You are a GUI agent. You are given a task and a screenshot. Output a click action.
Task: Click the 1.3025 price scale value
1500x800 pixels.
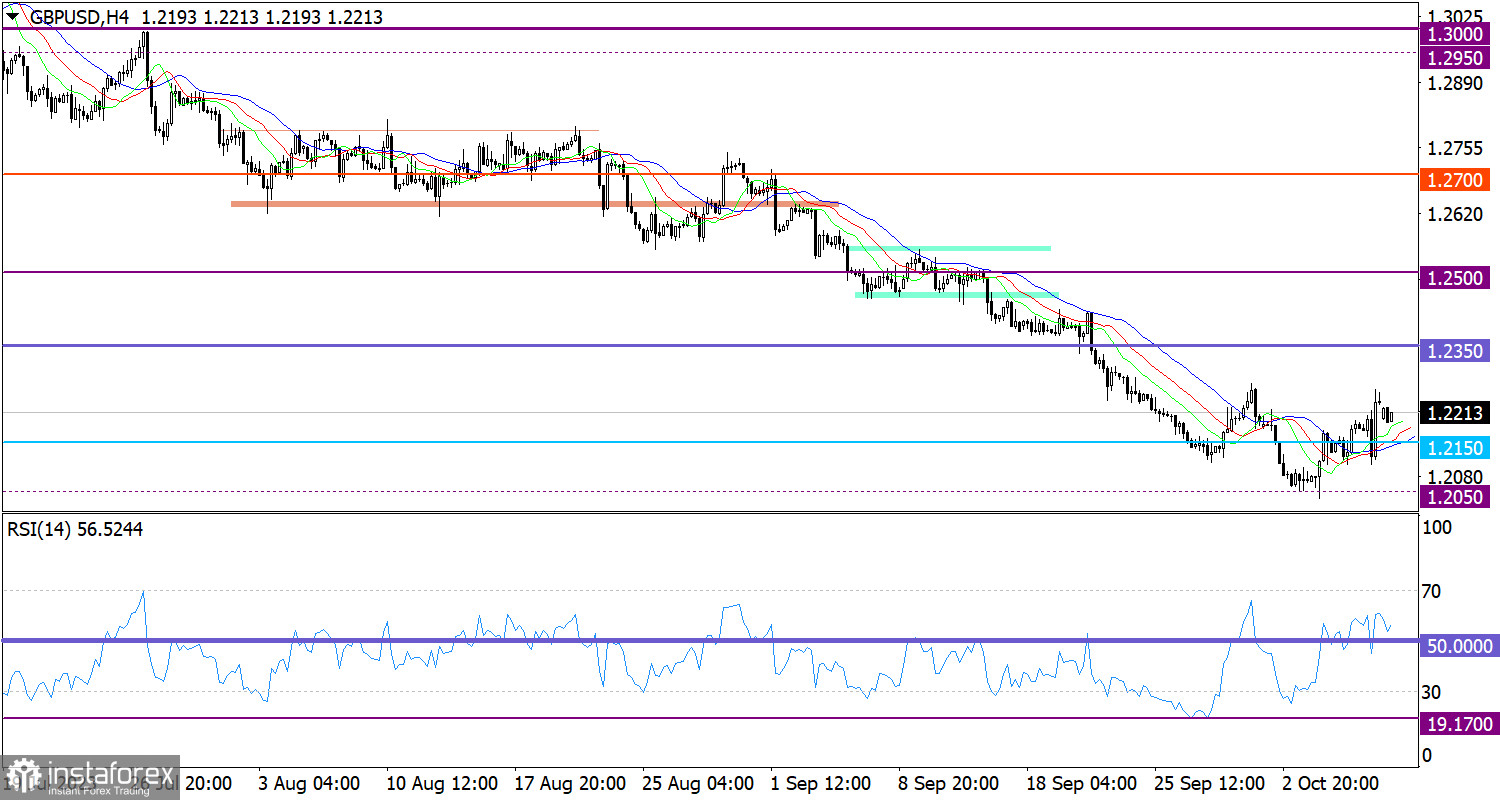click(x=1455, y=17)
